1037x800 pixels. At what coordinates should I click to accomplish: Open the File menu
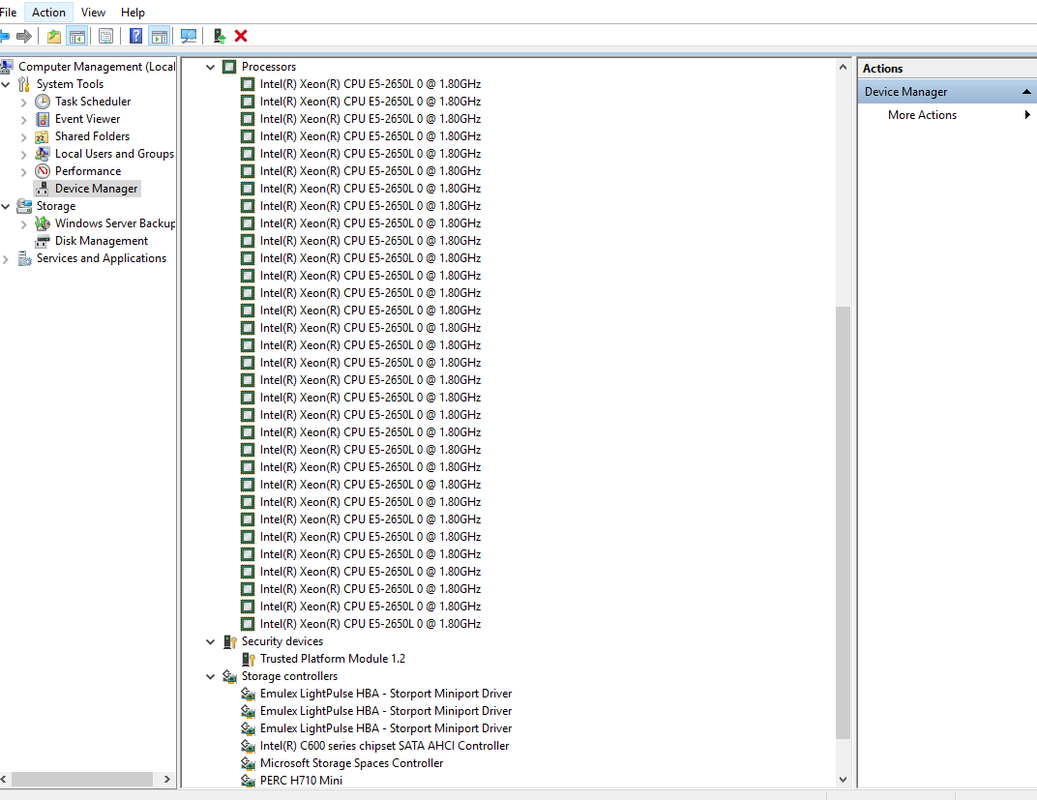(8, 13)
